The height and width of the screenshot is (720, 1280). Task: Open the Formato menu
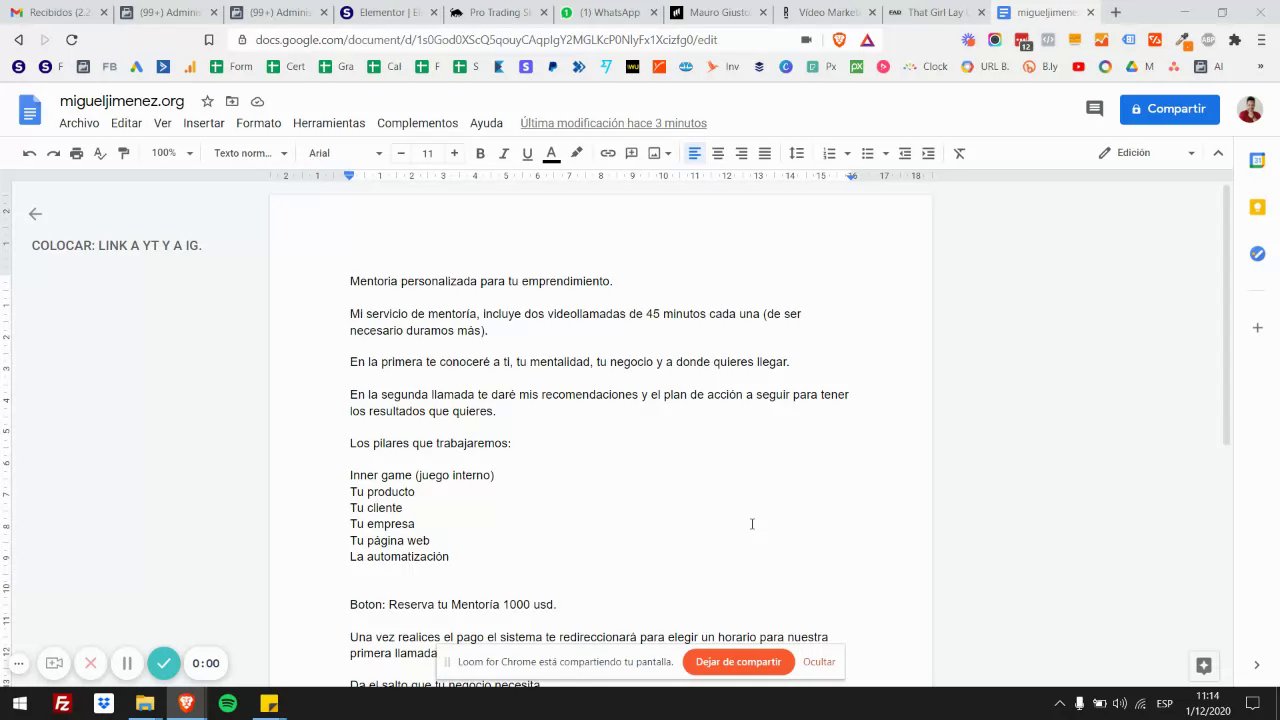258,123
